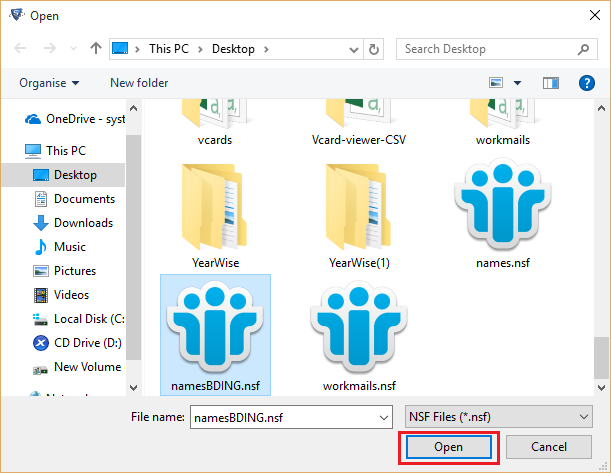Image resolution: width=611 pixels, height=473 pixels.
Task: Open Documents in the navigation pane
Action: coord(74,199)
